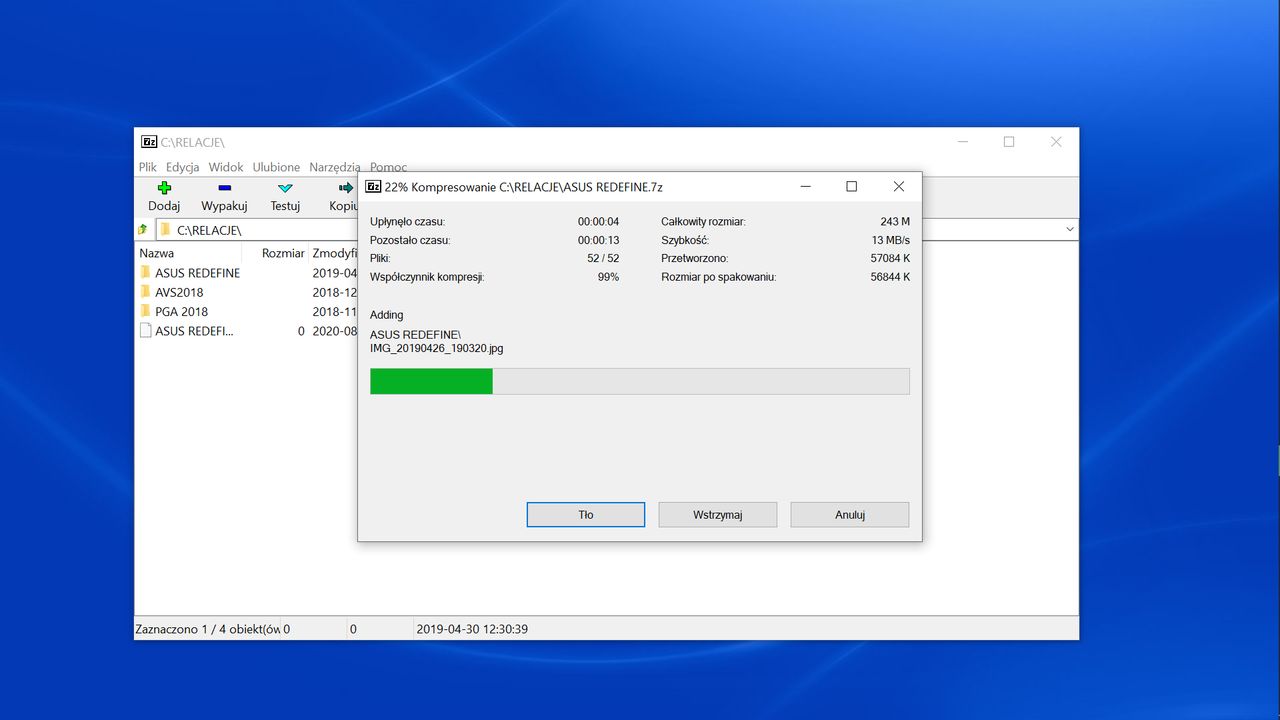This screenshot has width=1280, height=720.
Task: Click the 7z icon in compression dialog title
Action: tap(373, 186)
